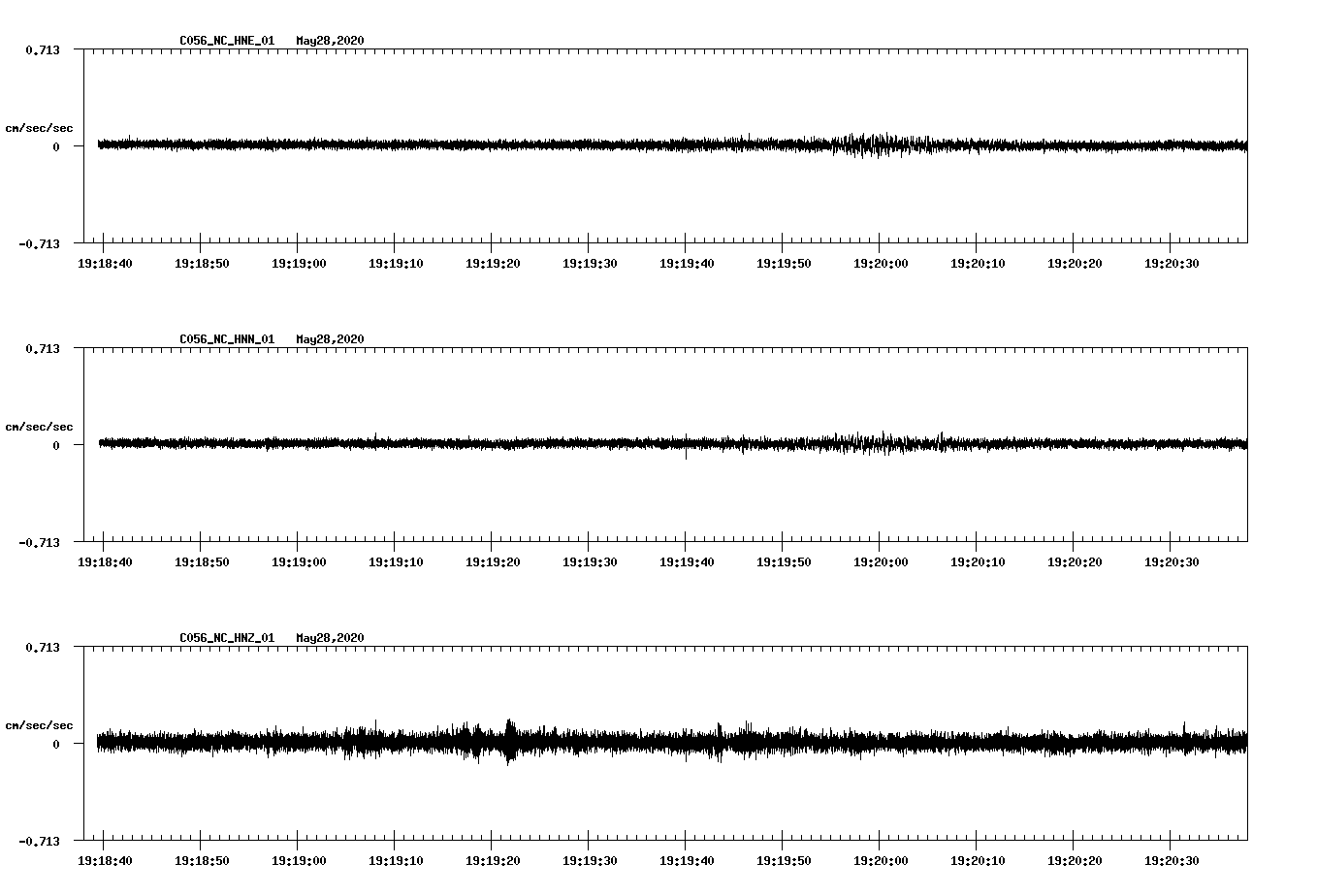This screenshot has height=896, width=1317.
Task: Click the 19:20:10 label under HNE plot
Action: pyautogui.click(x=977, y=264)
